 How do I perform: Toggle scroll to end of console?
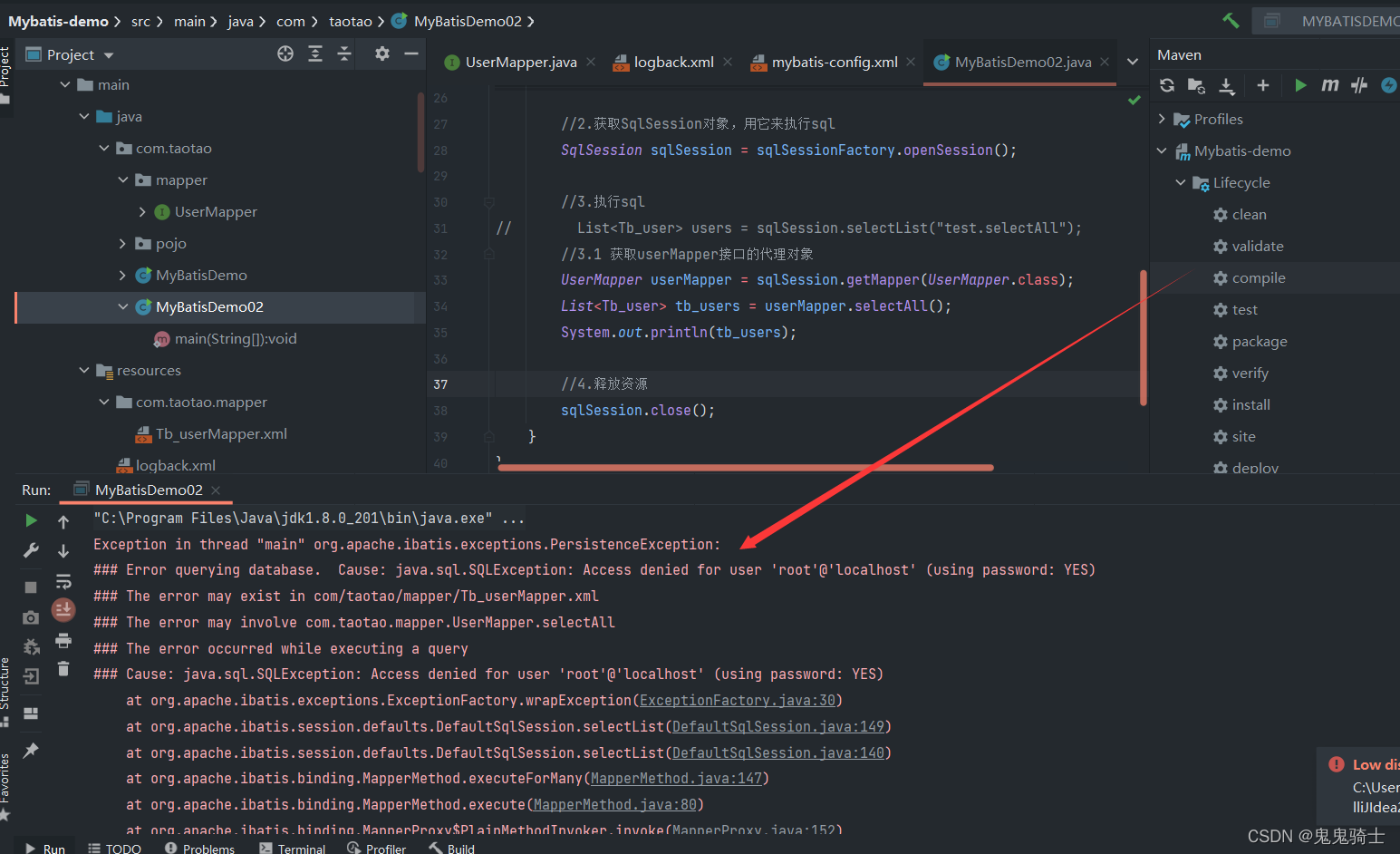(63, 609)
